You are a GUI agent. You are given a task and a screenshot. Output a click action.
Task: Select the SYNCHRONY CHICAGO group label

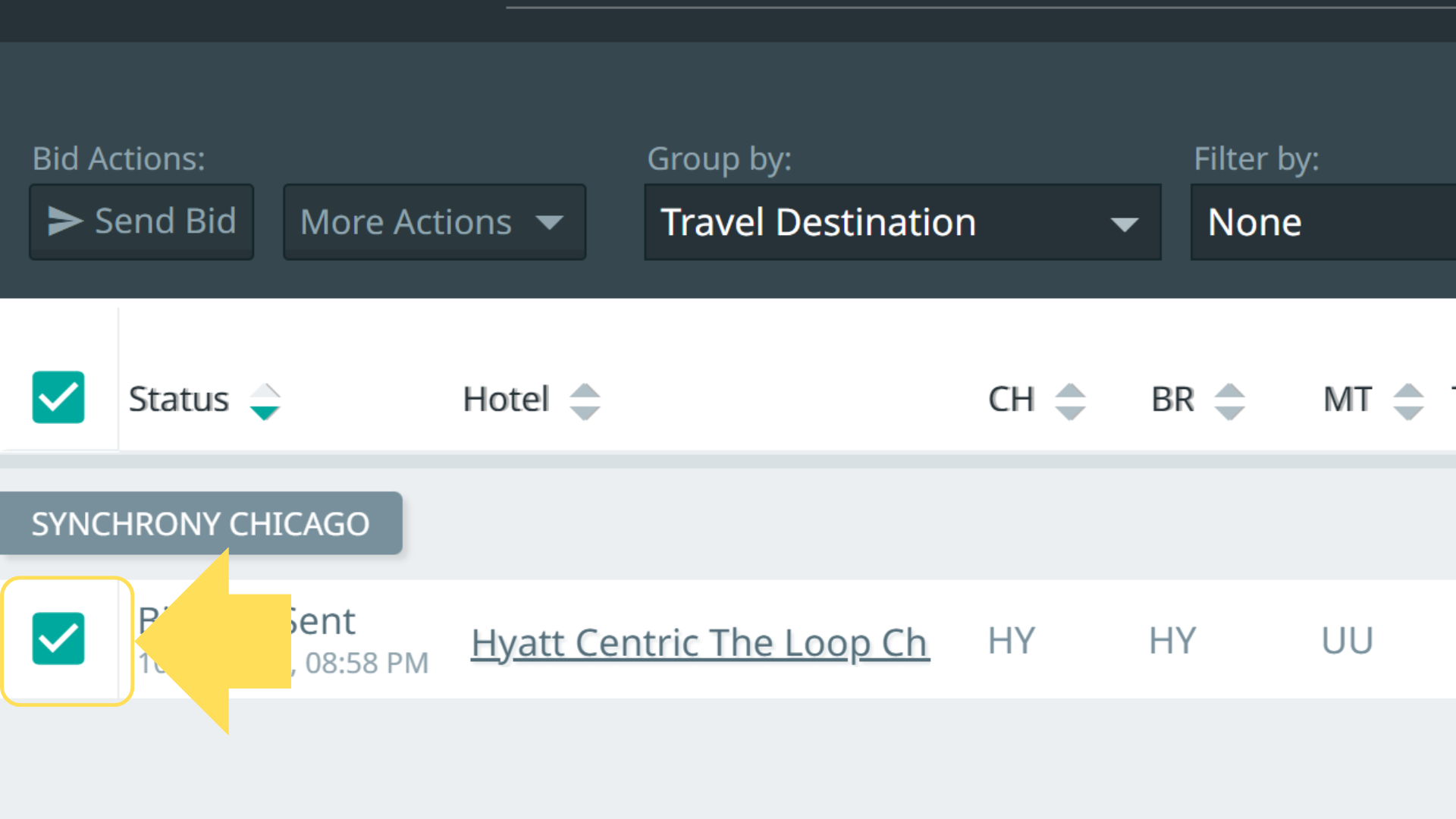pyautogui.click(x=201, y=523)
